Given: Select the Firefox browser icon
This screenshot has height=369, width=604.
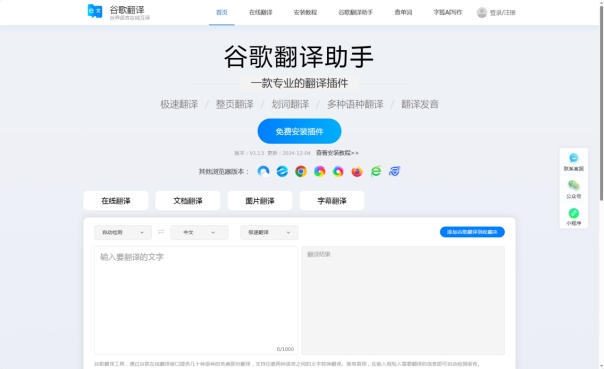Looking at the screenshot, I should pos(357,171).
